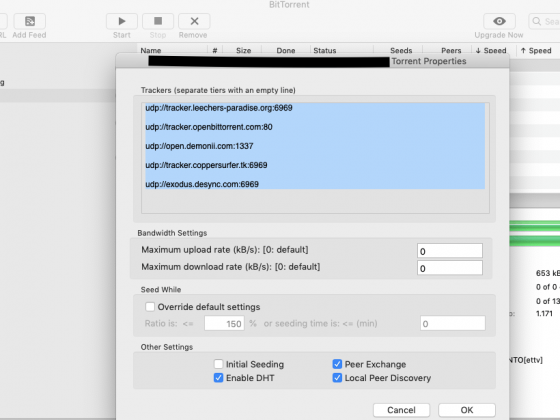Click the Add Feed label text
This screenshot has width=560, height=420.
pyautogui.click(x=29, y=35)
